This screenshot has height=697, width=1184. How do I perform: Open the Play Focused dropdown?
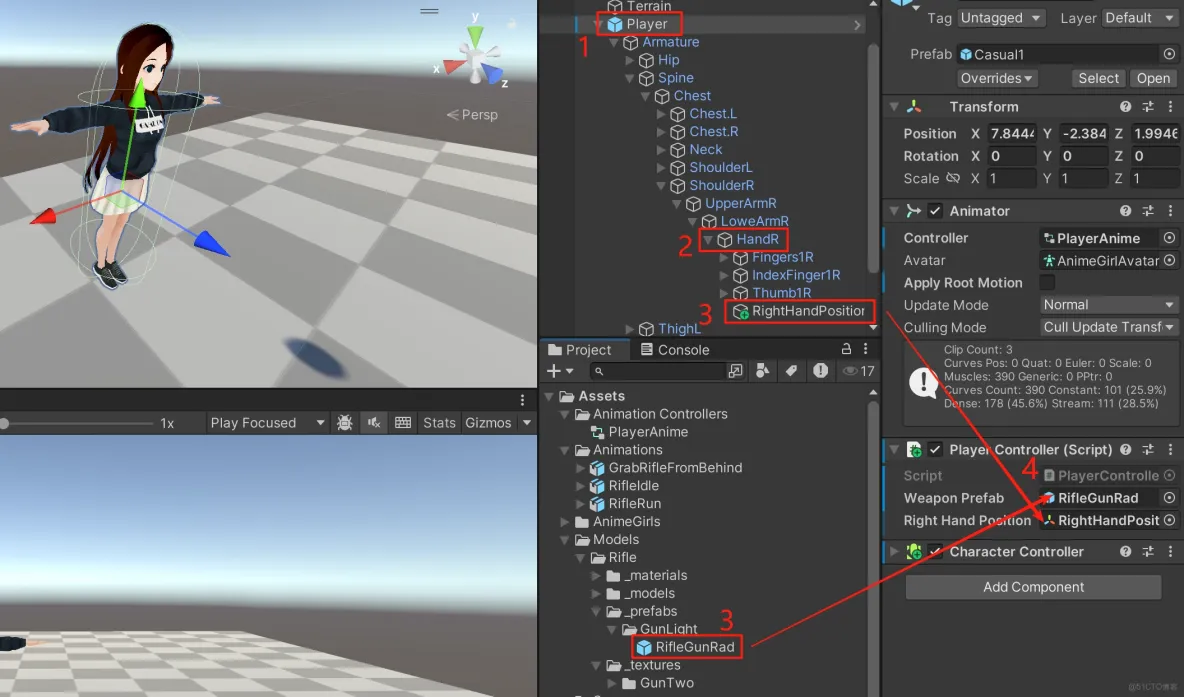266,422
